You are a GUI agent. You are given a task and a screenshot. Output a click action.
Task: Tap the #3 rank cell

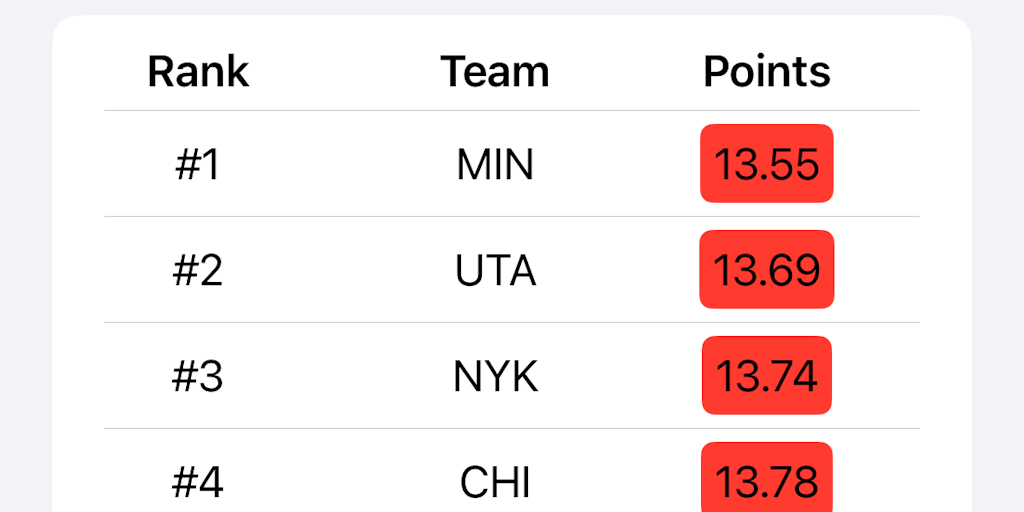point(198,376)
